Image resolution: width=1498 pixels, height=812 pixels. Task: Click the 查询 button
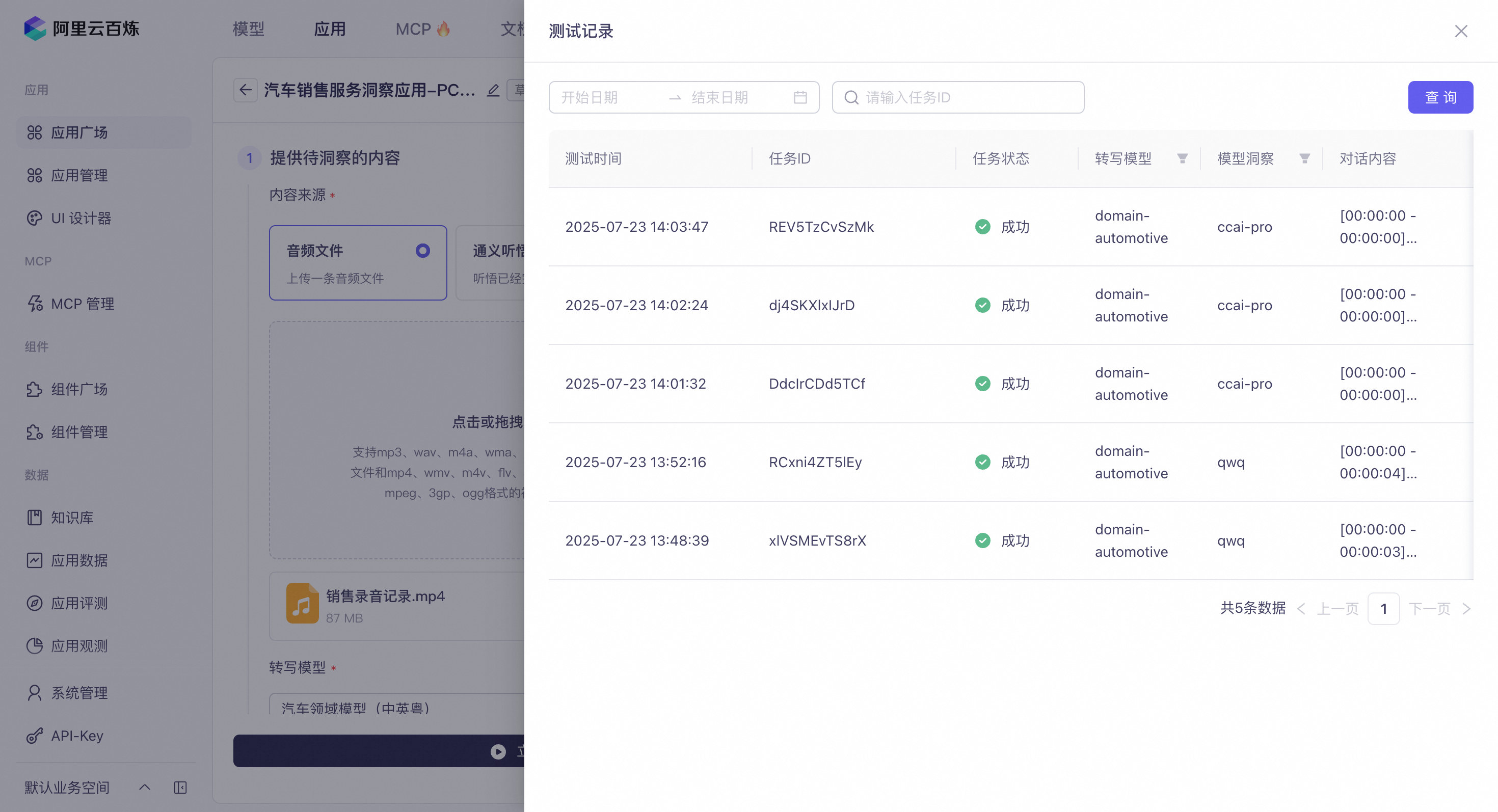coord(1440,97)
